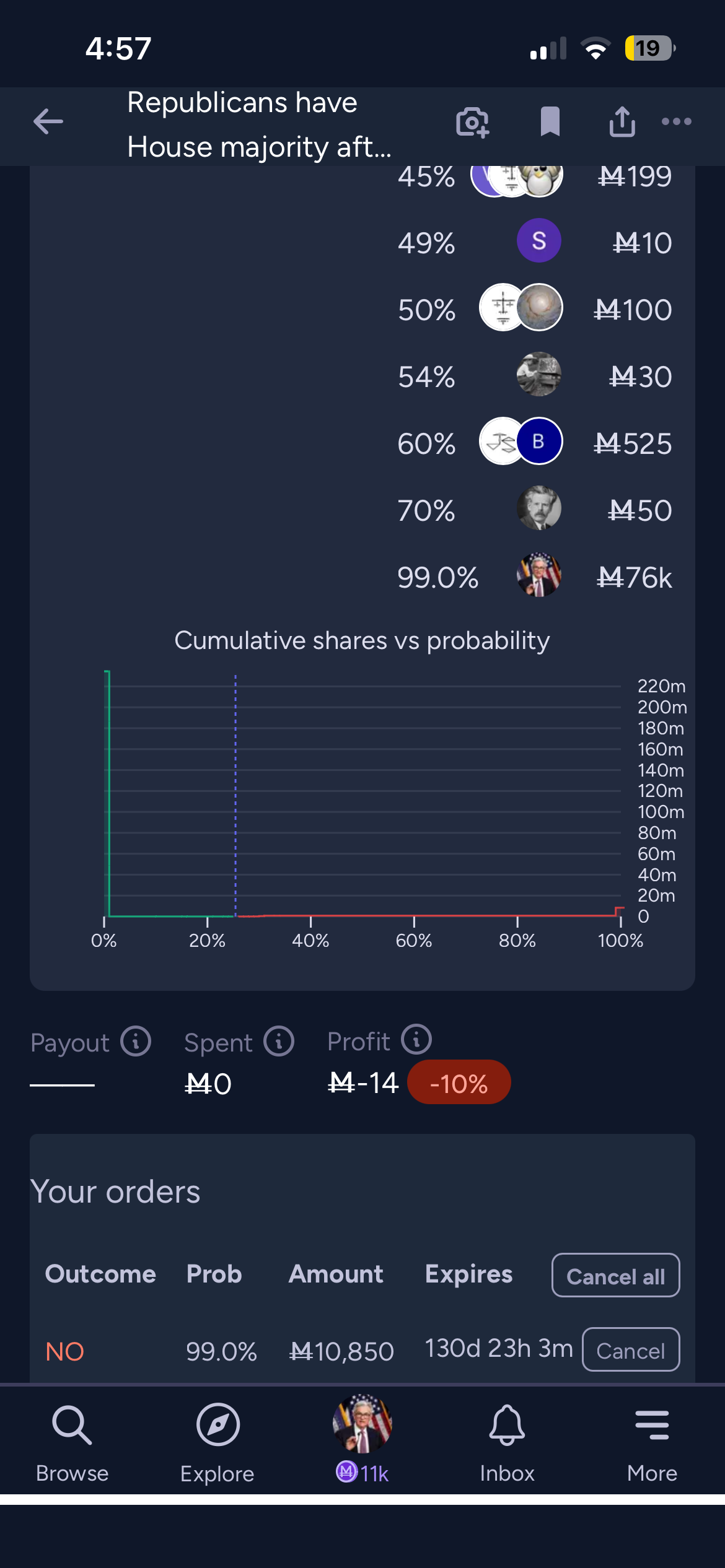Tap the back arrow icon
The image size is (725, 1568).
point(48,121)
